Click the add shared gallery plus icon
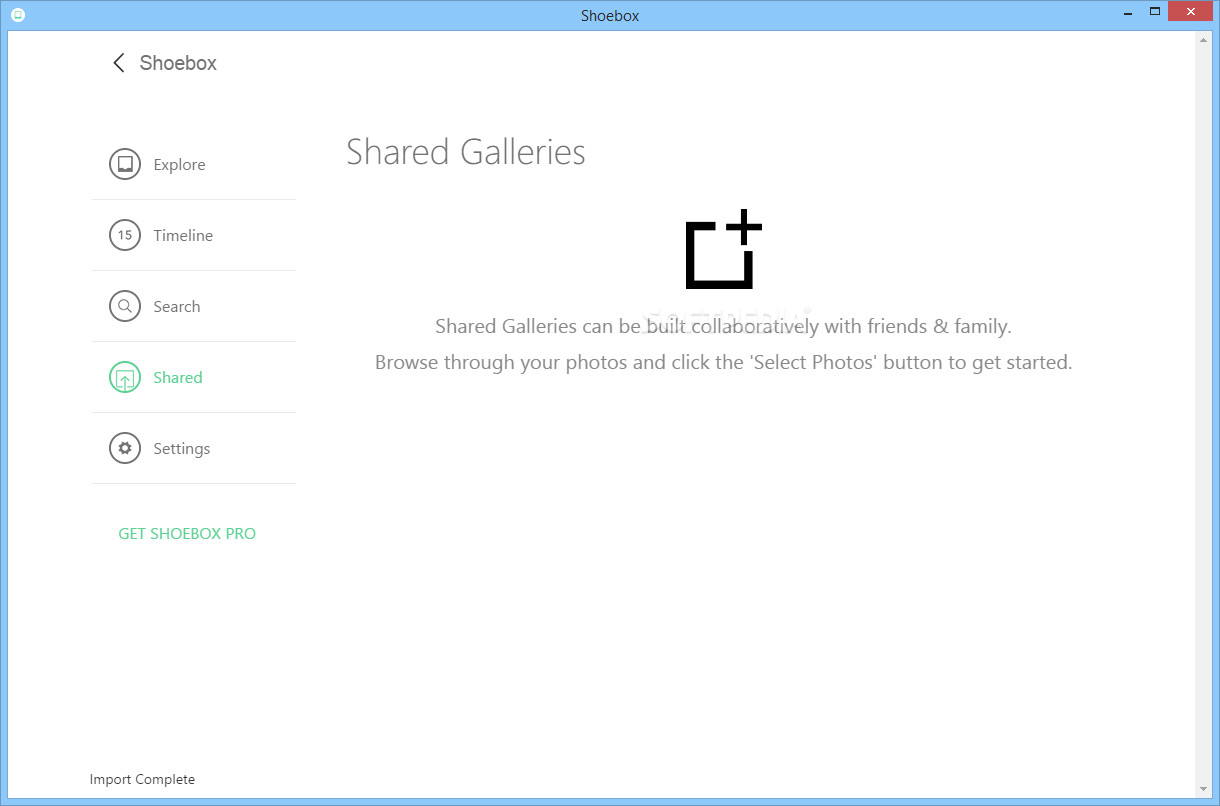Screen dimensions: 1220x806 coord(724,250)
